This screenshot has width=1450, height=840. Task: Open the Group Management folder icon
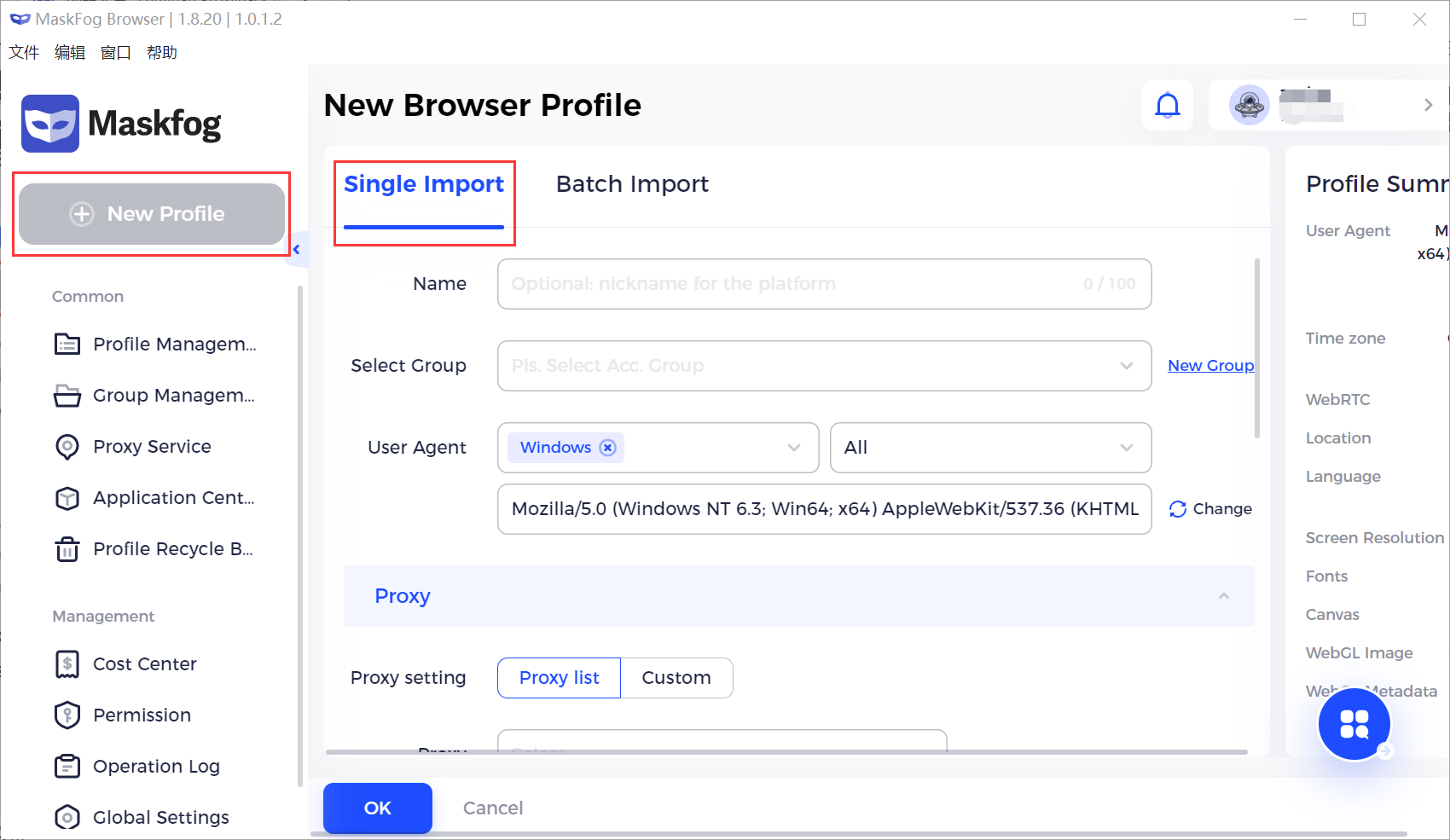click(67, 396)
